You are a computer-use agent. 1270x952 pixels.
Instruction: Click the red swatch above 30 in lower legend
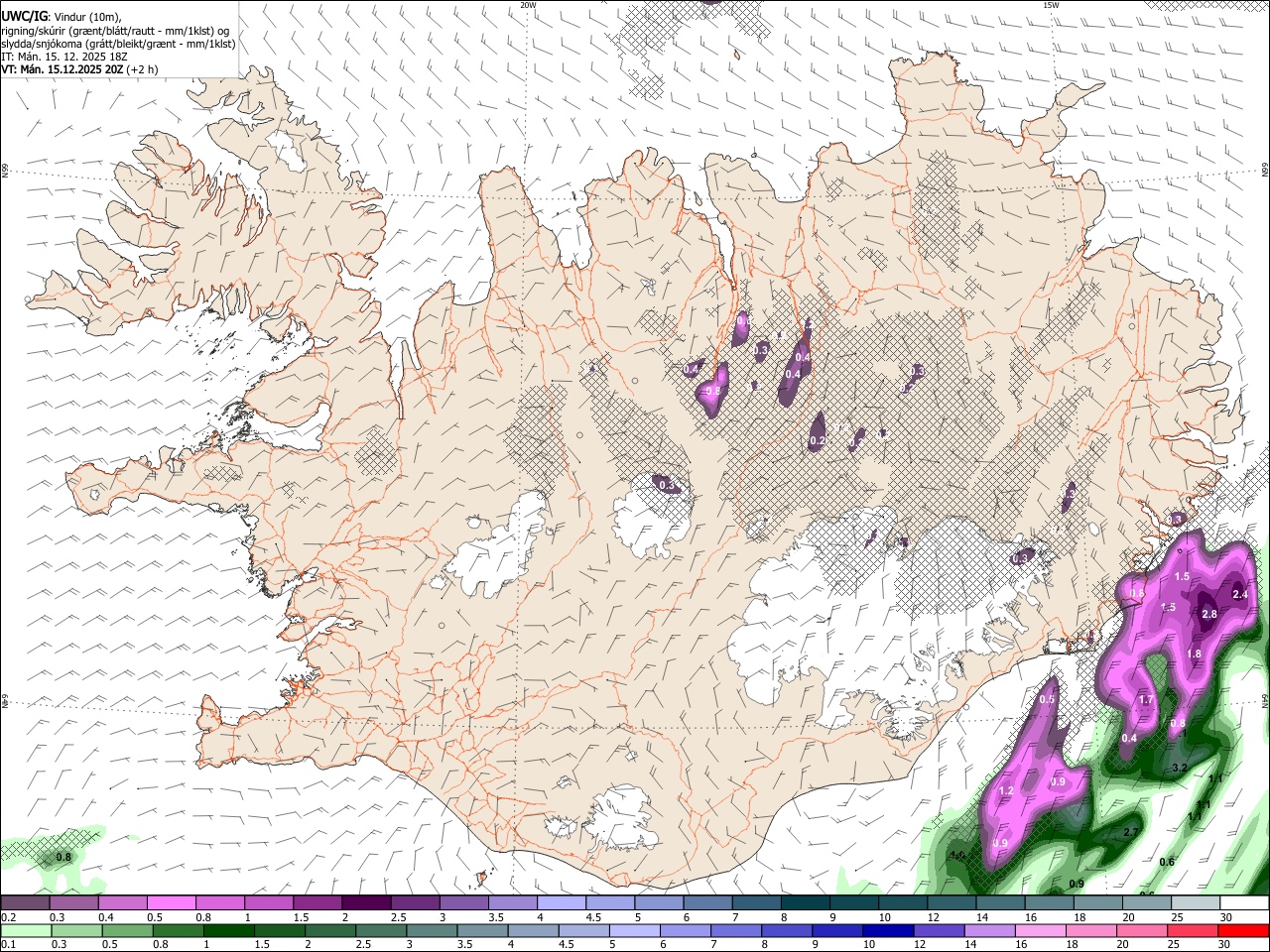point(1244,931)
